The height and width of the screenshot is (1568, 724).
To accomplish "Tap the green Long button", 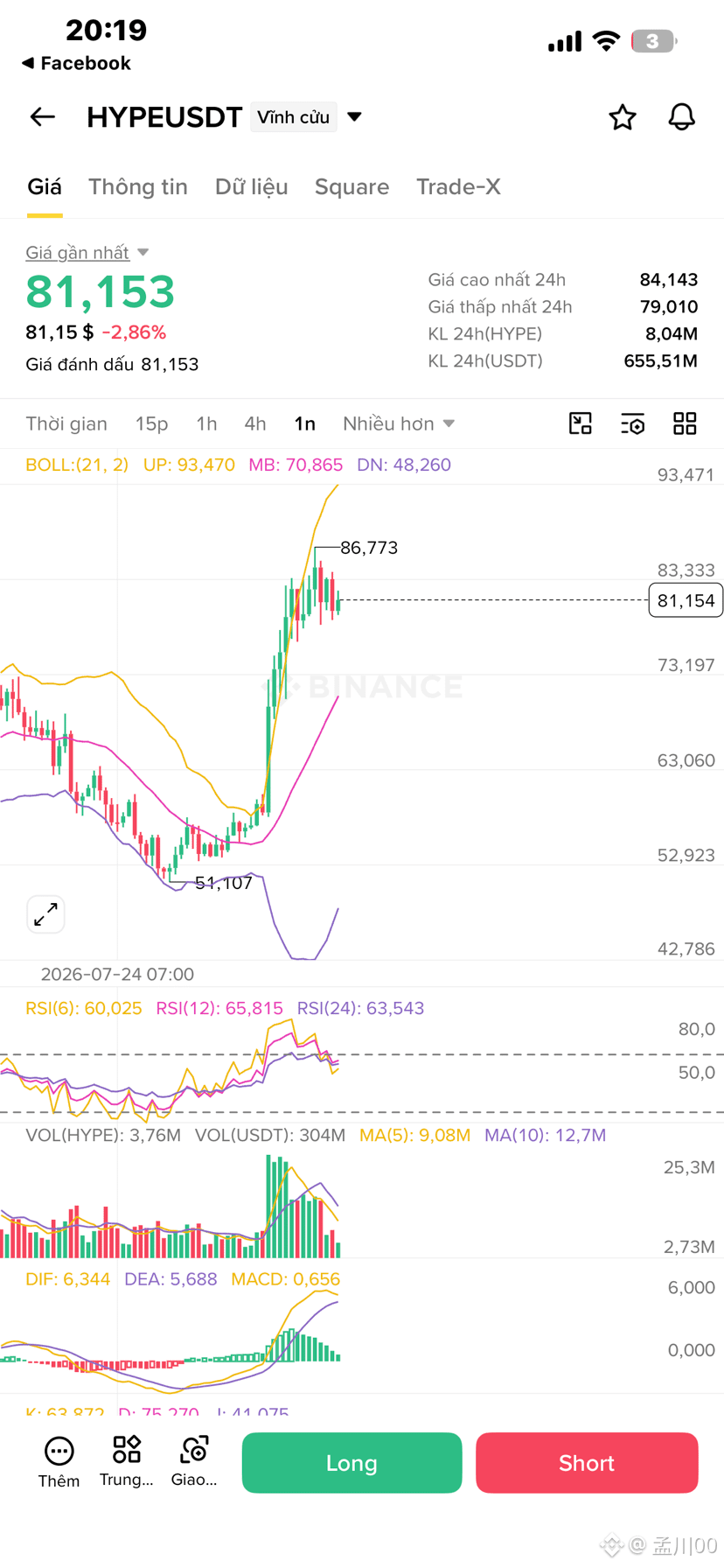I will pos(352,1462).
